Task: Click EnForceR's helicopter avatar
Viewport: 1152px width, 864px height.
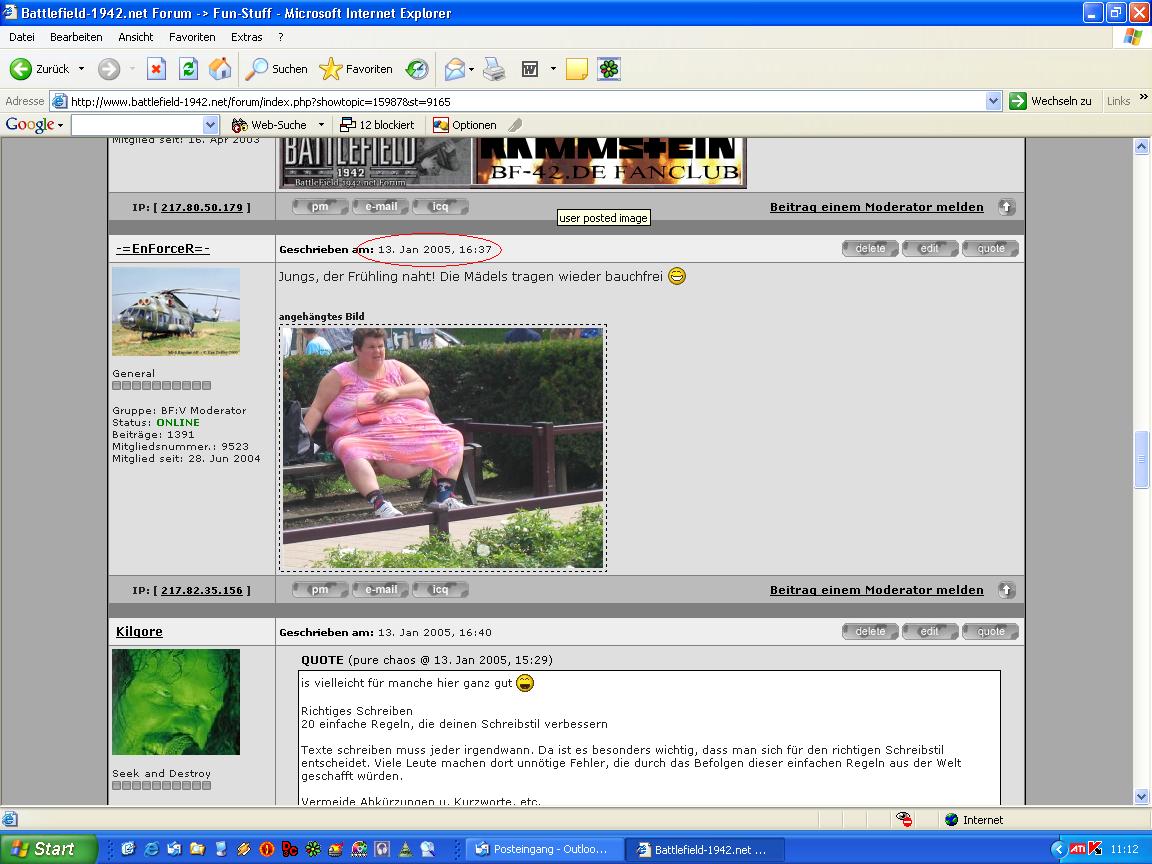Action: point(176,312)
